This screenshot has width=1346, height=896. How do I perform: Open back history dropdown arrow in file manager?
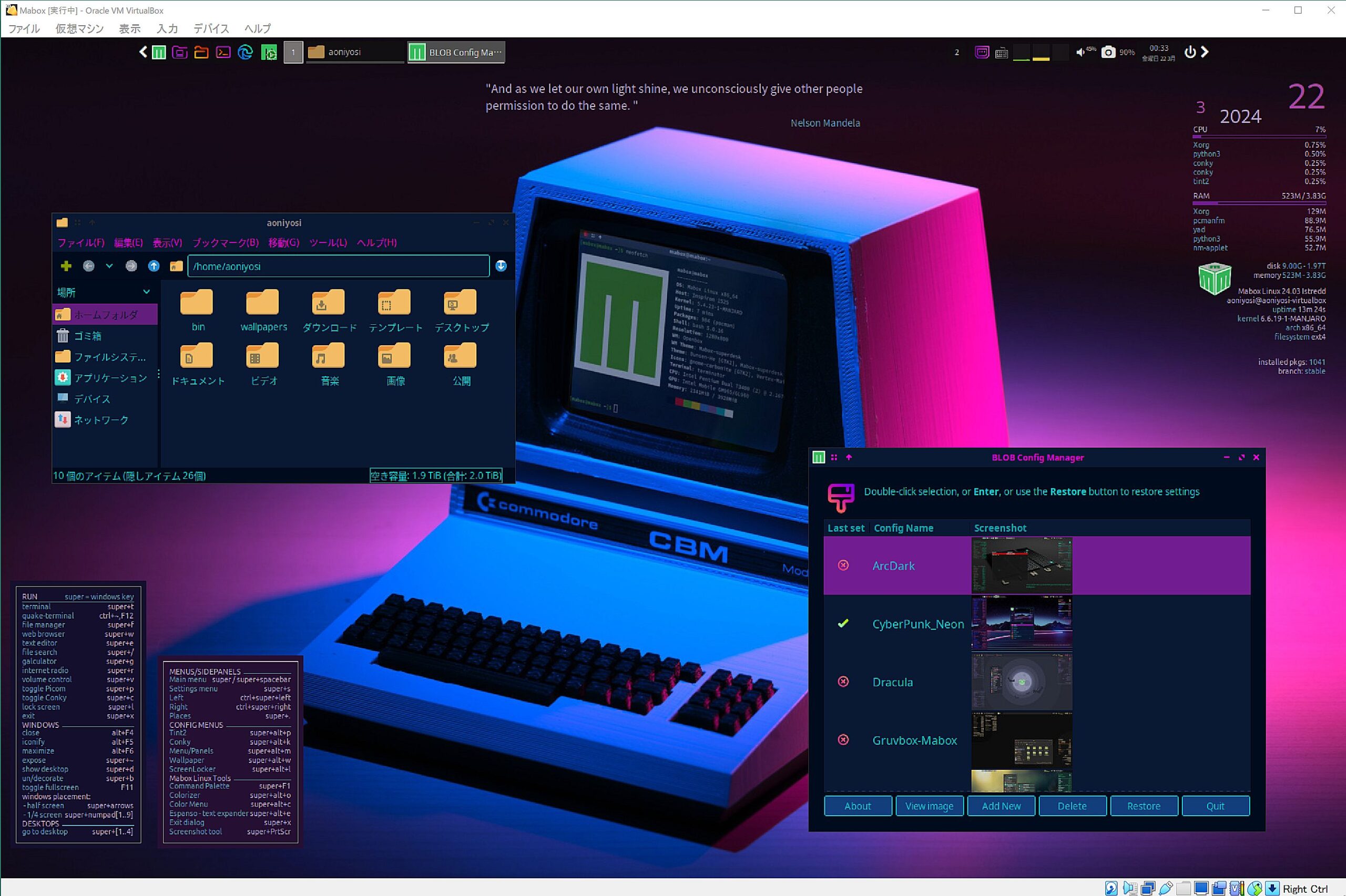tap(109, 266)
